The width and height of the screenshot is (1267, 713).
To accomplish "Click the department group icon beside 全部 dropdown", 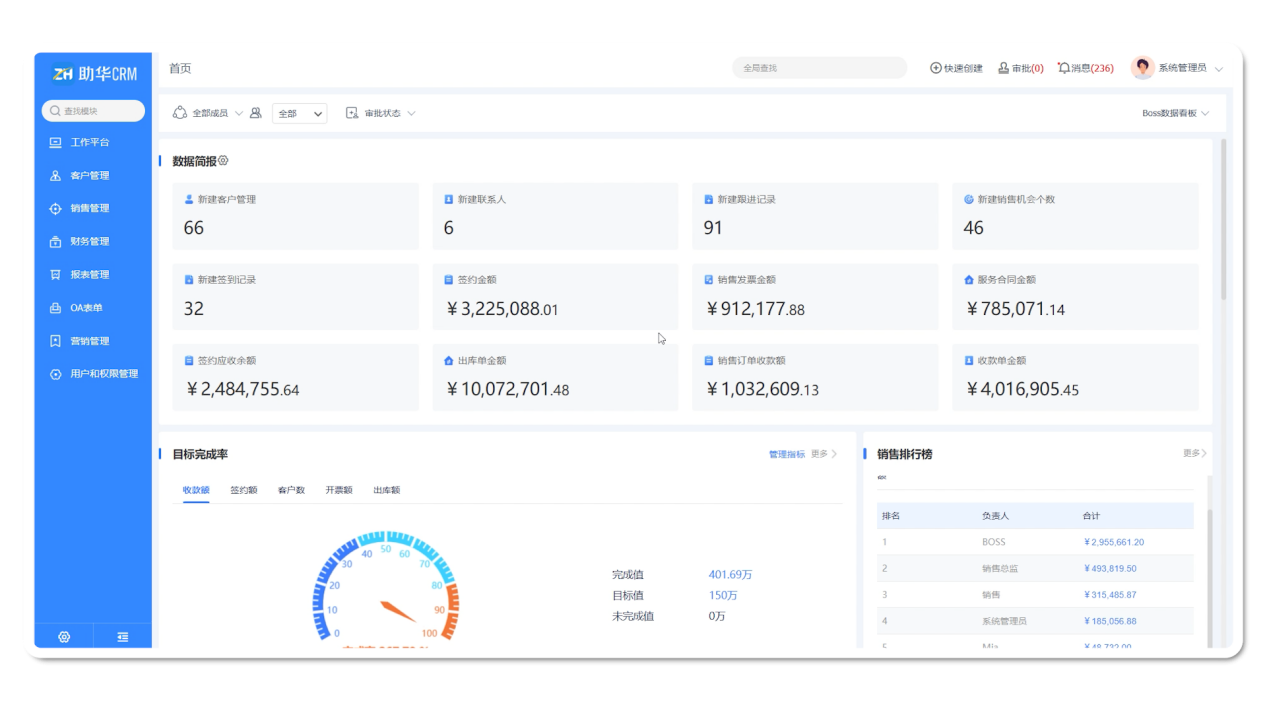I will (256, 113).
